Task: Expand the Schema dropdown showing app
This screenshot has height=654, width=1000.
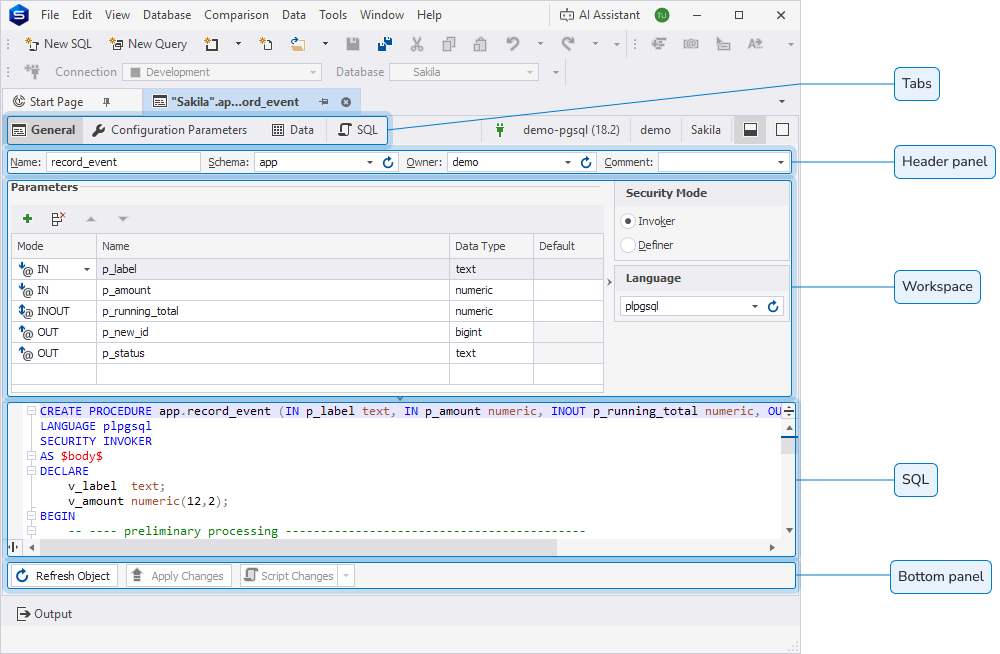Action: click(x=370, y=163)
